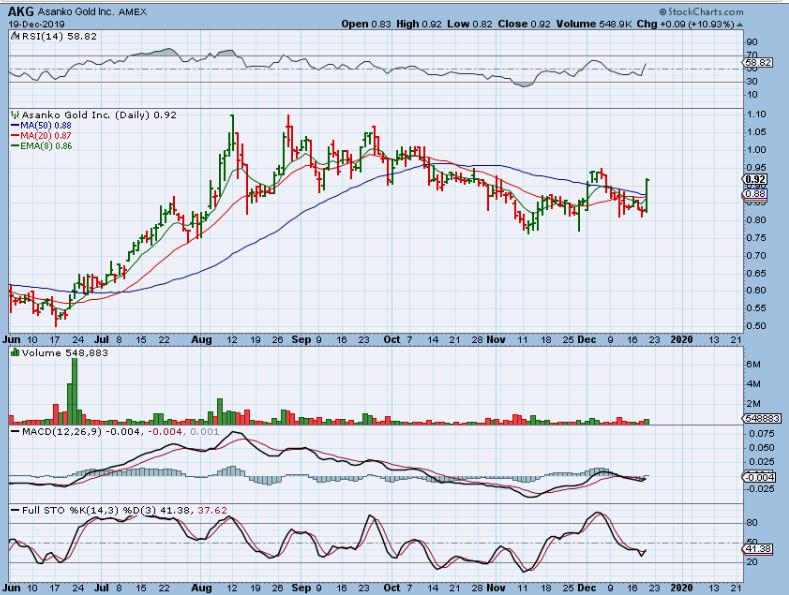Click Sep on the stochastic panel date axis

[x=301, y=588]
